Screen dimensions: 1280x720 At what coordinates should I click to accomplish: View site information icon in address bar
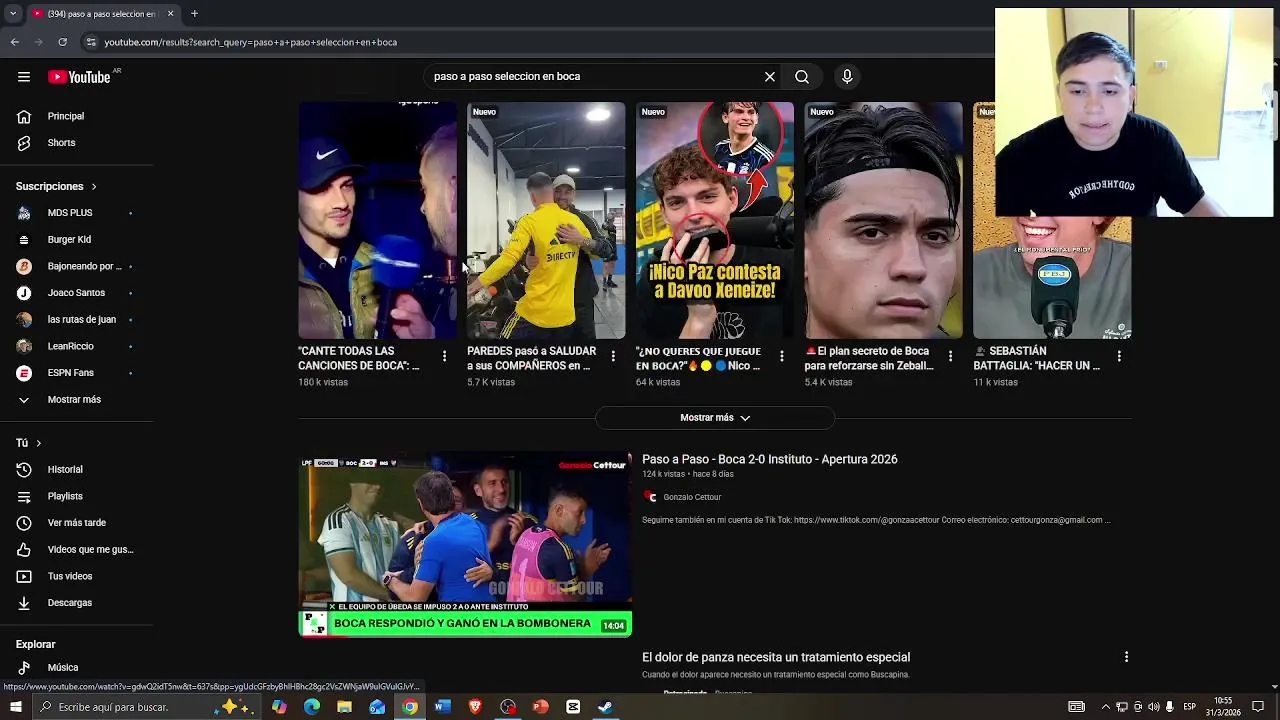coord(91,42)
